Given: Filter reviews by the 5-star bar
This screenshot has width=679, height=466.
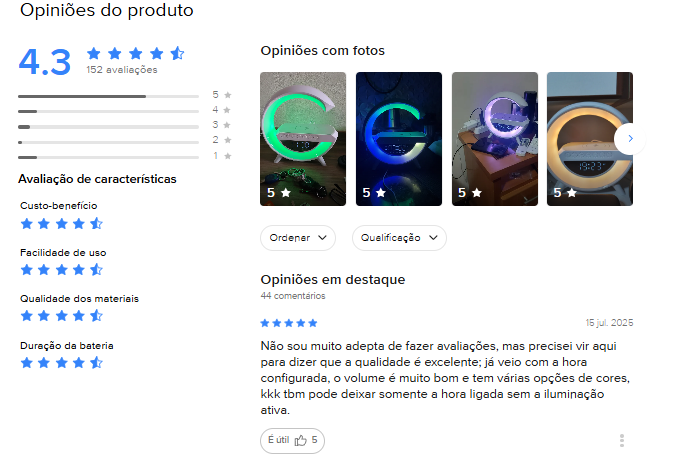Looking at the screenshot, I should pos(125,95).
